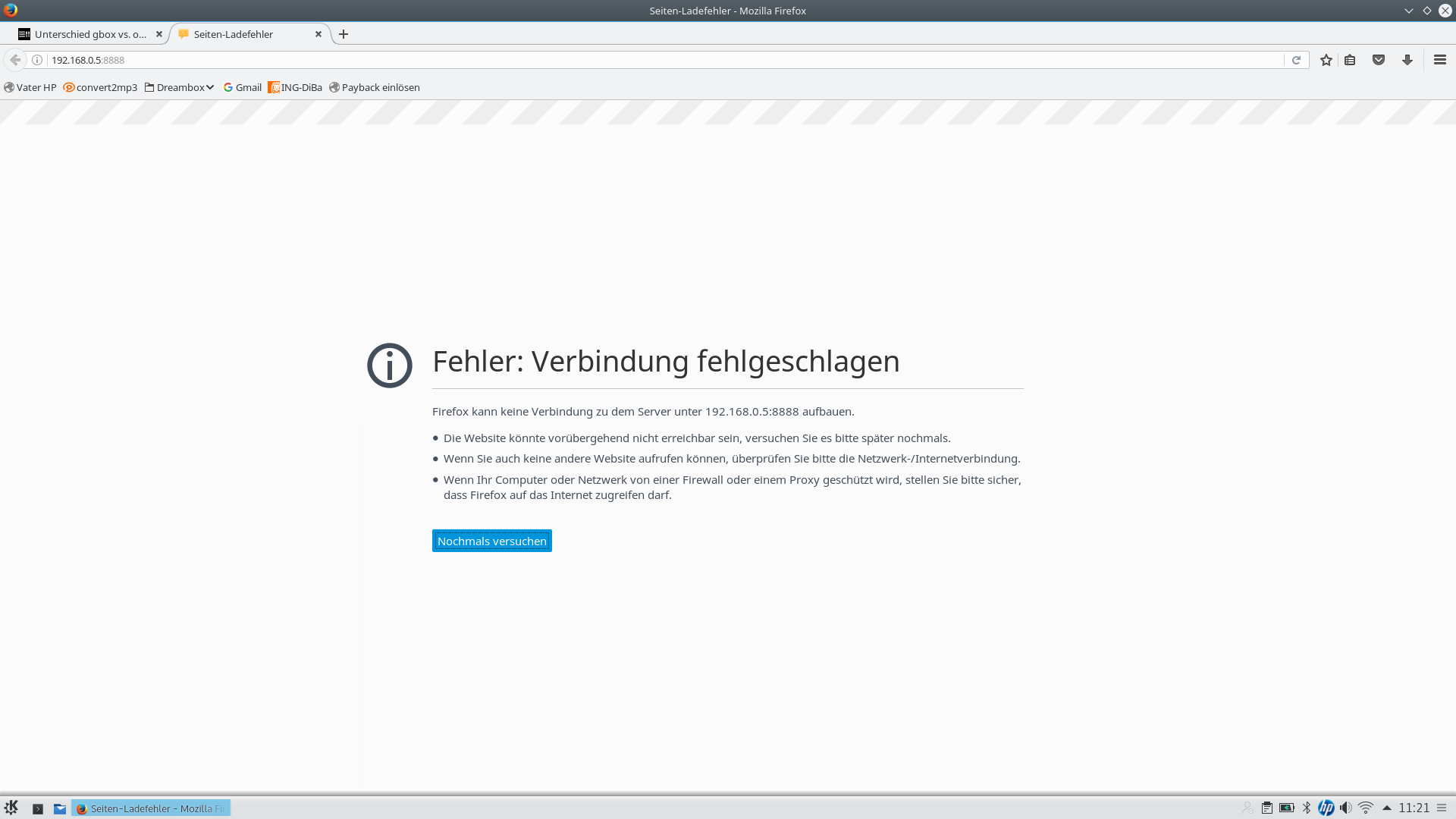Click the back navigation arrow
Image resolution: width=1456 pixels, height=819 pixels.
click(x=15, y=60)
